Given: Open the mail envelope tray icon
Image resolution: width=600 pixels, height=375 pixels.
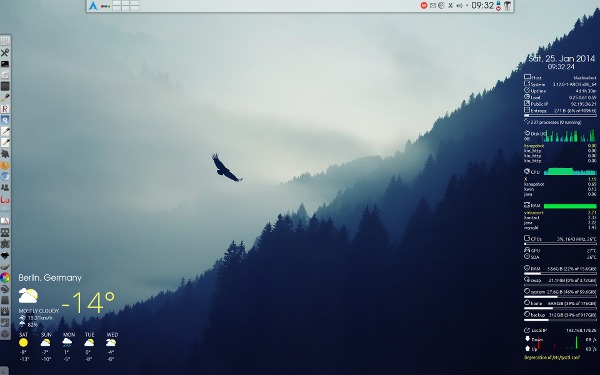Looking at the screenshot, I should click(x=433, y=6).
